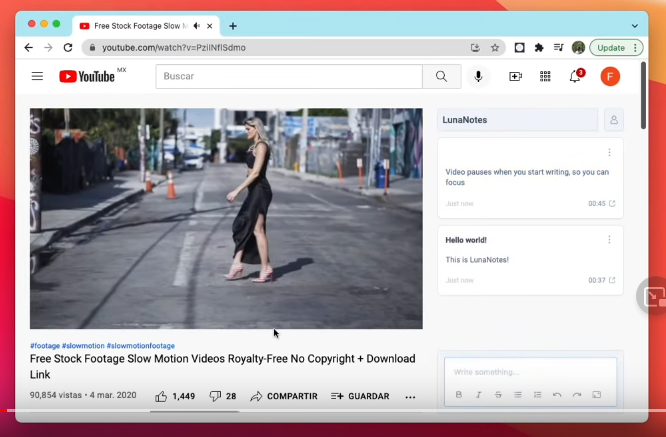Image resolution: width=666 pixels, height=437 pixels.
Task: Open the Extensions puzzle icon
Action: tap(539, 48)
